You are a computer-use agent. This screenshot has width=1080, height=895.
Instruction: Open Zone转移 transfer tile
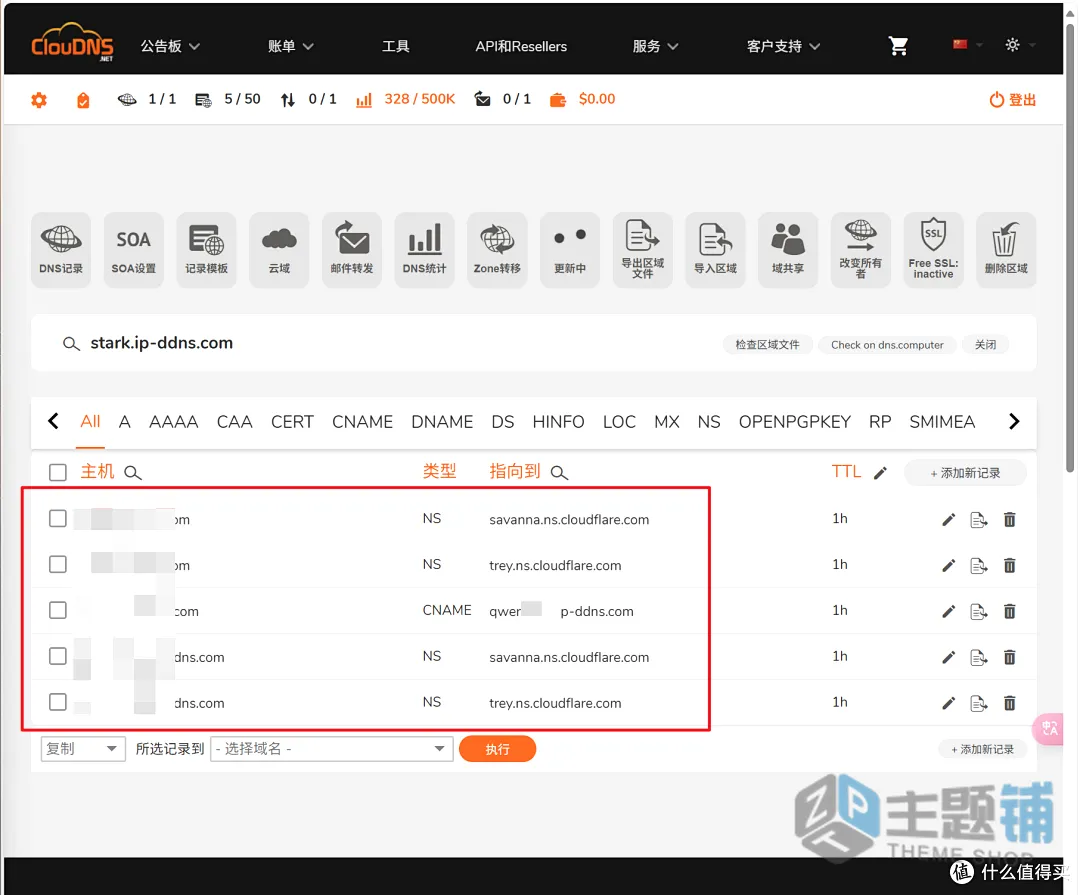(x=497, y=249)
